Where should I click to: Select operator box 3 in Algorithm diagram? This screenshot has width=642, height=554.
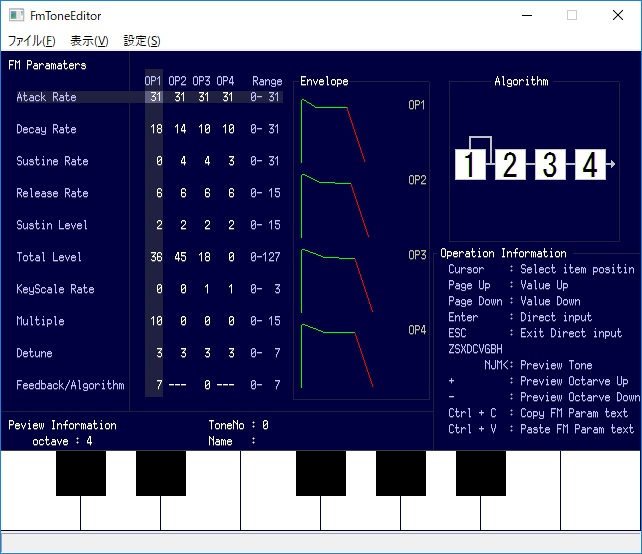[550, 164]
